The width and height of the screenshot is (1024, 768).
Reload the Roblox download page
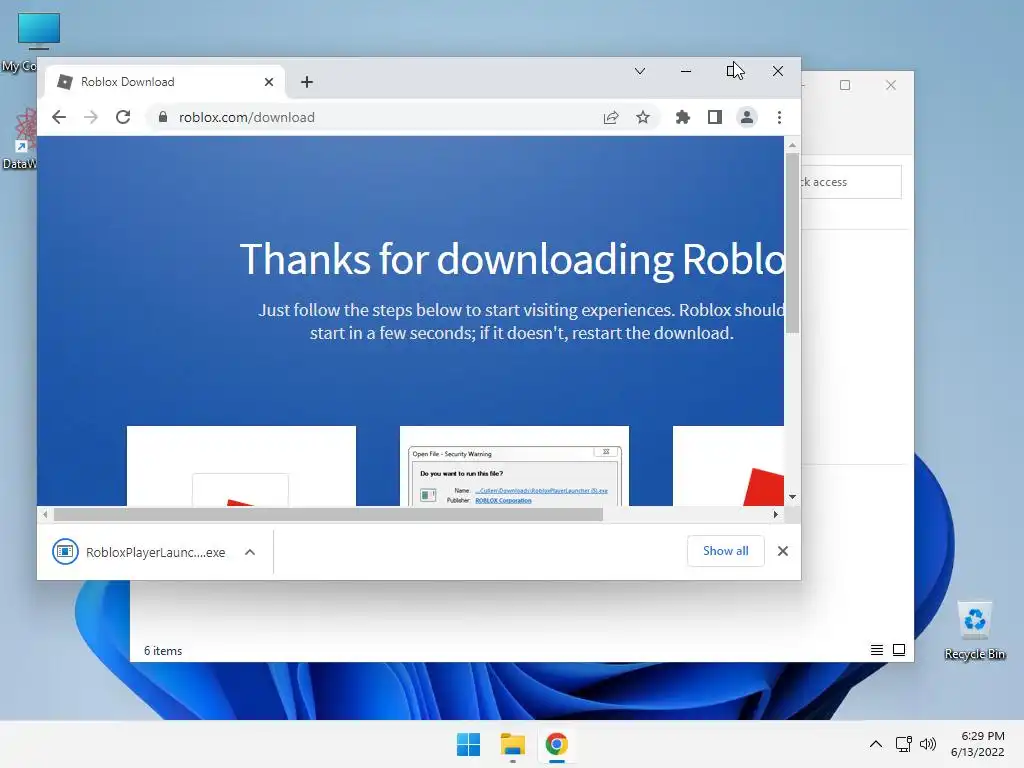123,118
